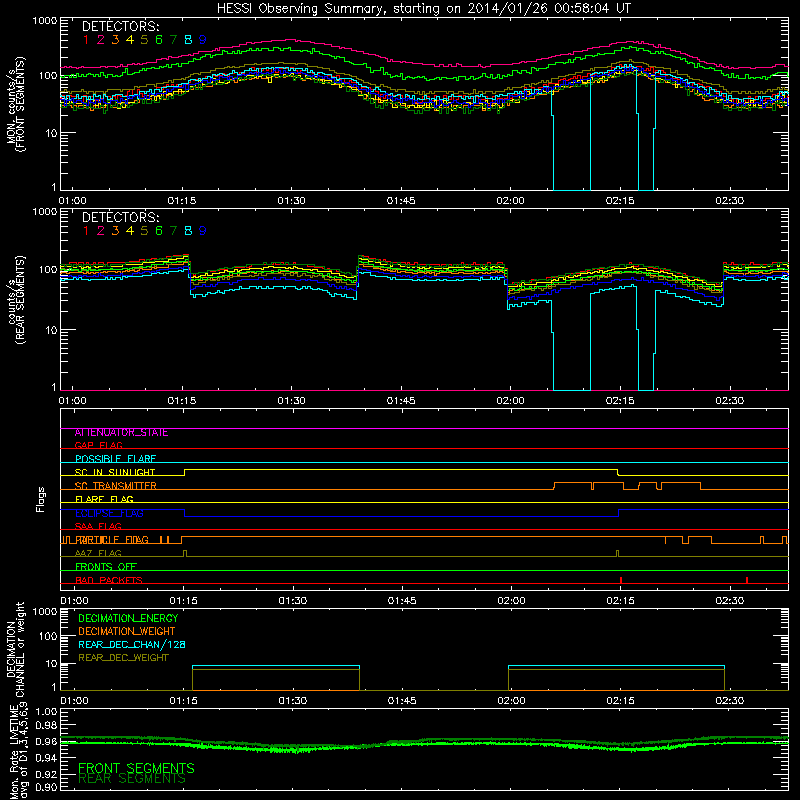Click the AAZ_FLAG label
Screen dimensions: 800x800
(x=98, y=553)
